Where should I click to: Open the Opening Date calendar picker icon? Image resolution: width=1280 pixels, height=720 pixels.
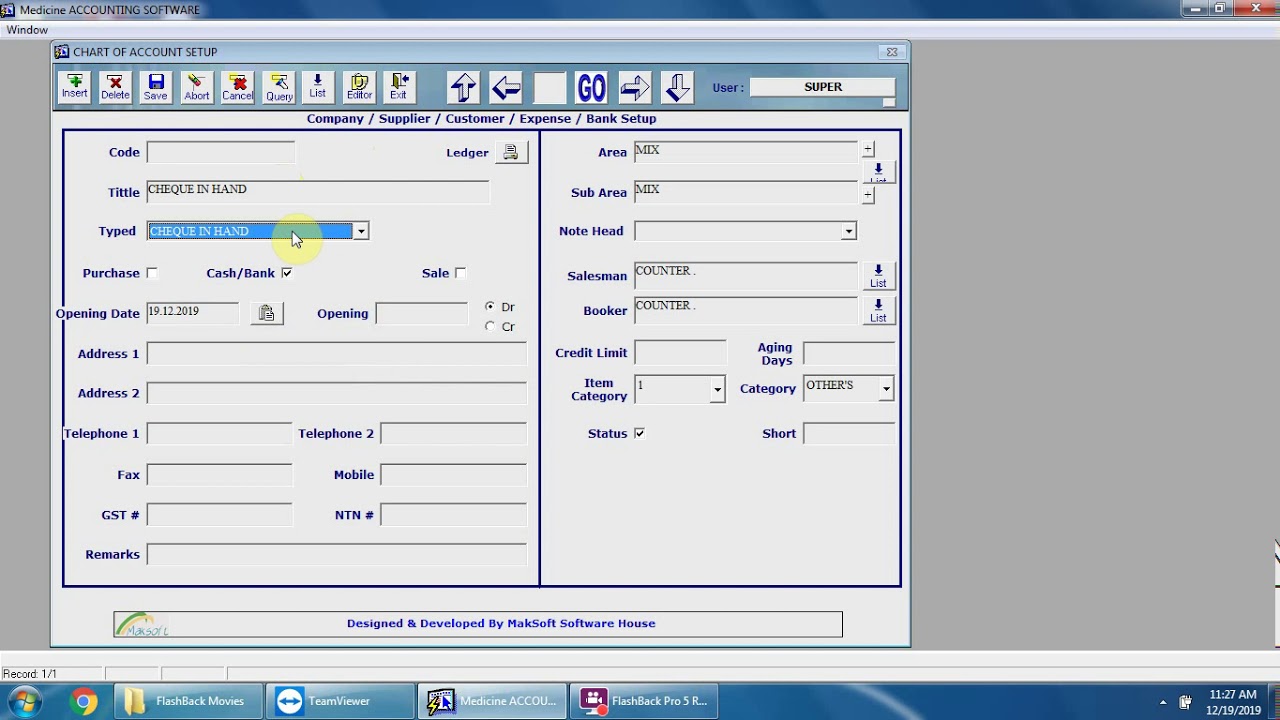tap(266, 313)
